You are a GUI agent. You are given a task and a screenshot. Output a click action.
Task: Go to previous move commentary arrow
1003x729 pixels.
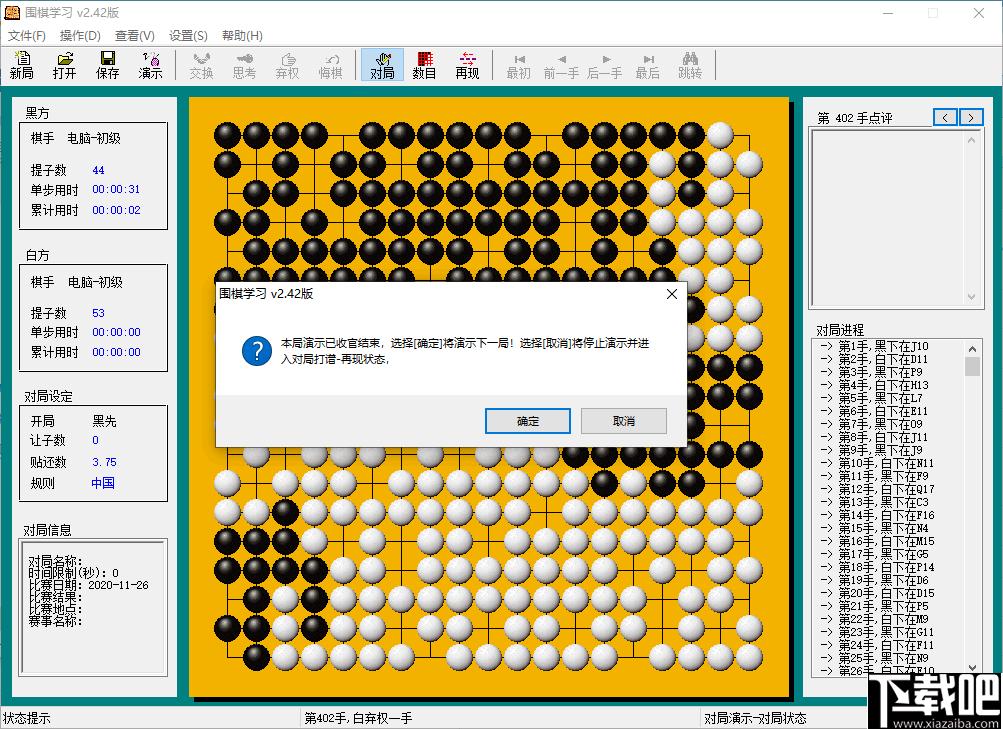tap(945, 117)
